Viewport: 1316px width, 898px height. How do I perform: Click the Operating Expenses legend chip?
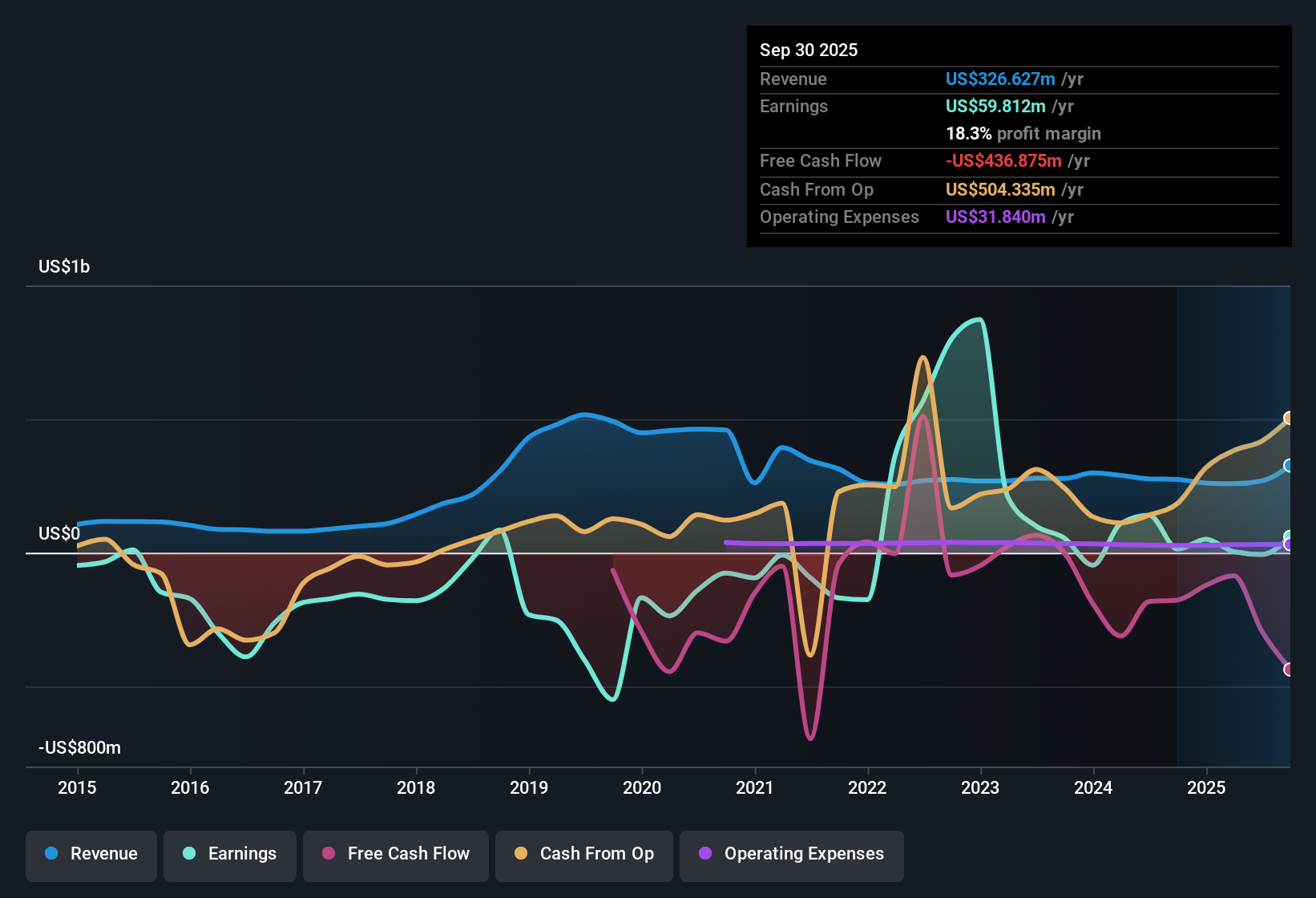[x=791, y=854]
